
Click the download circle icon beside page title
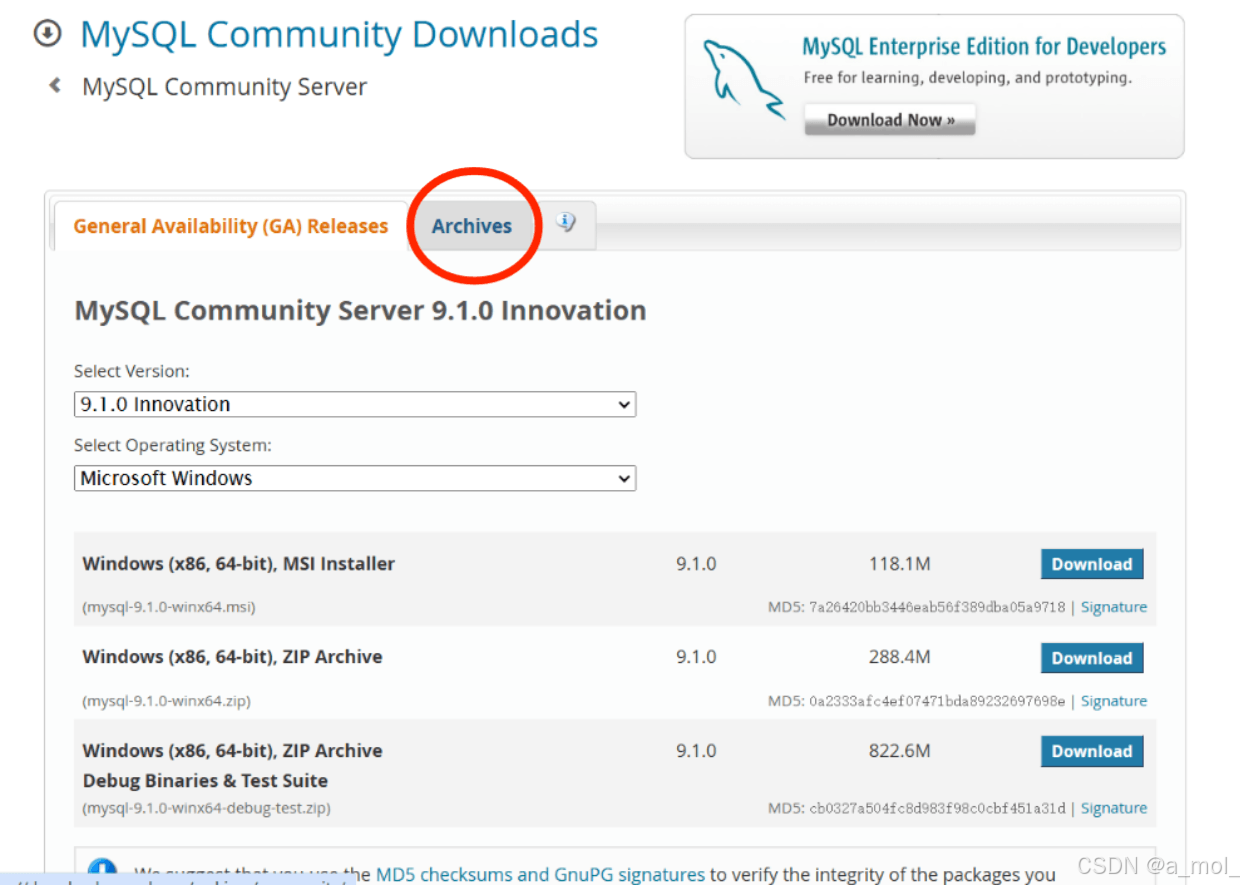[x=47, y=34]
